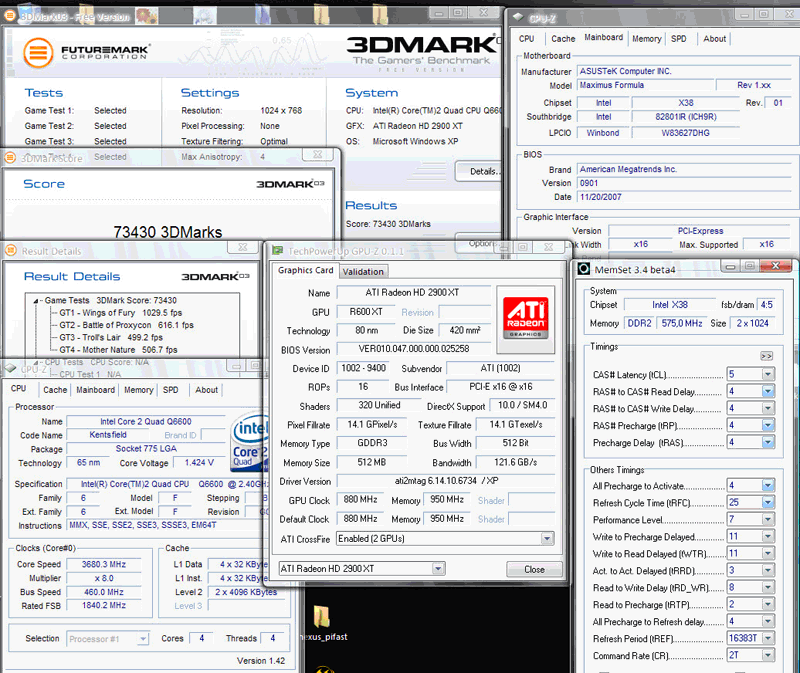Click the Result Details window title icon
This screenshot has height=673, width=800.
click(11, 251)
